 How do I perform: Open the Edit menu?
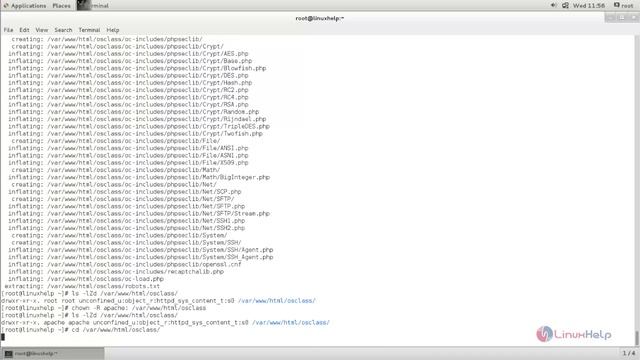click(x=24, y=30)
